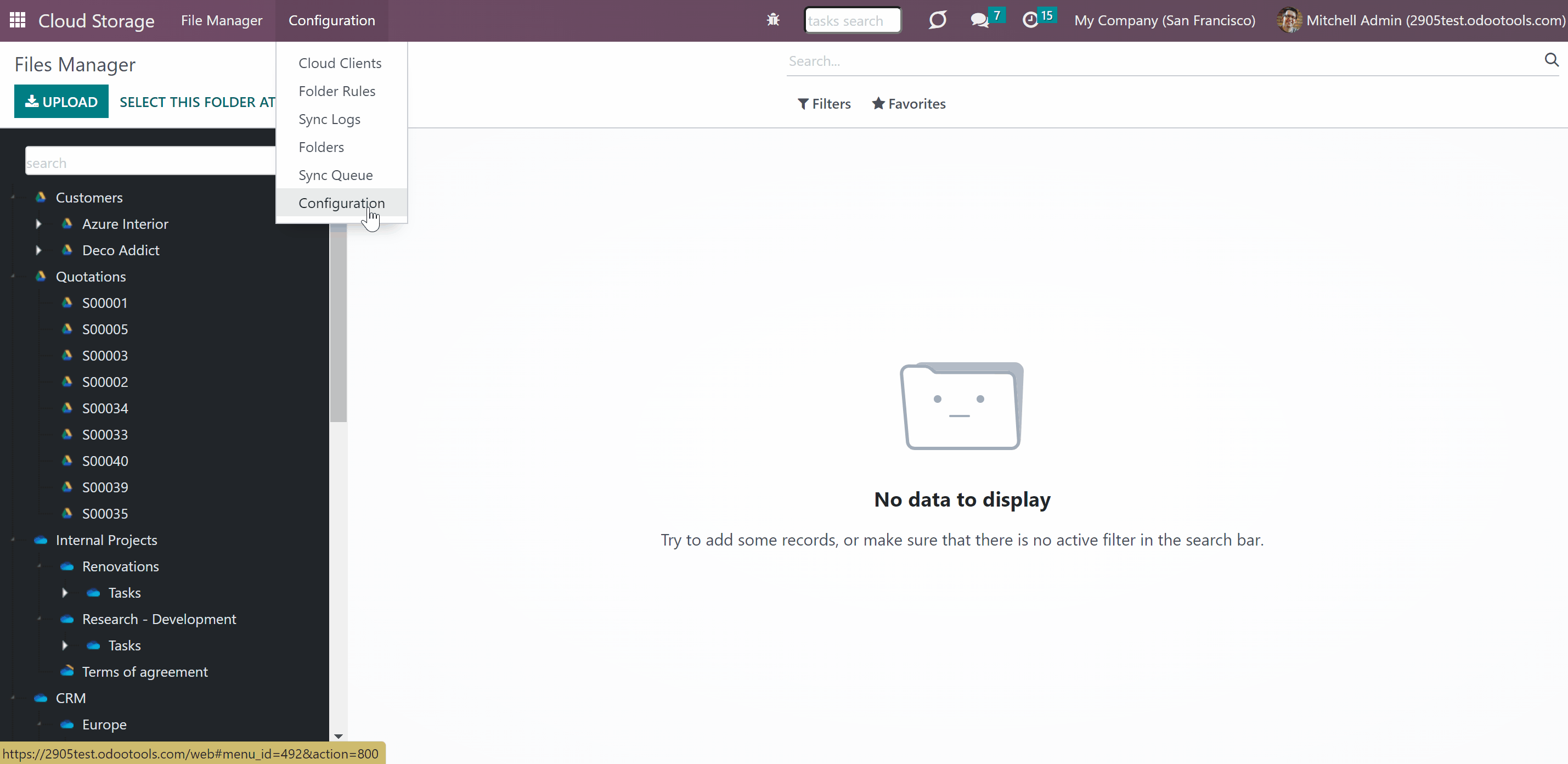Select the S00035 quotation folder

click(105, 513)
